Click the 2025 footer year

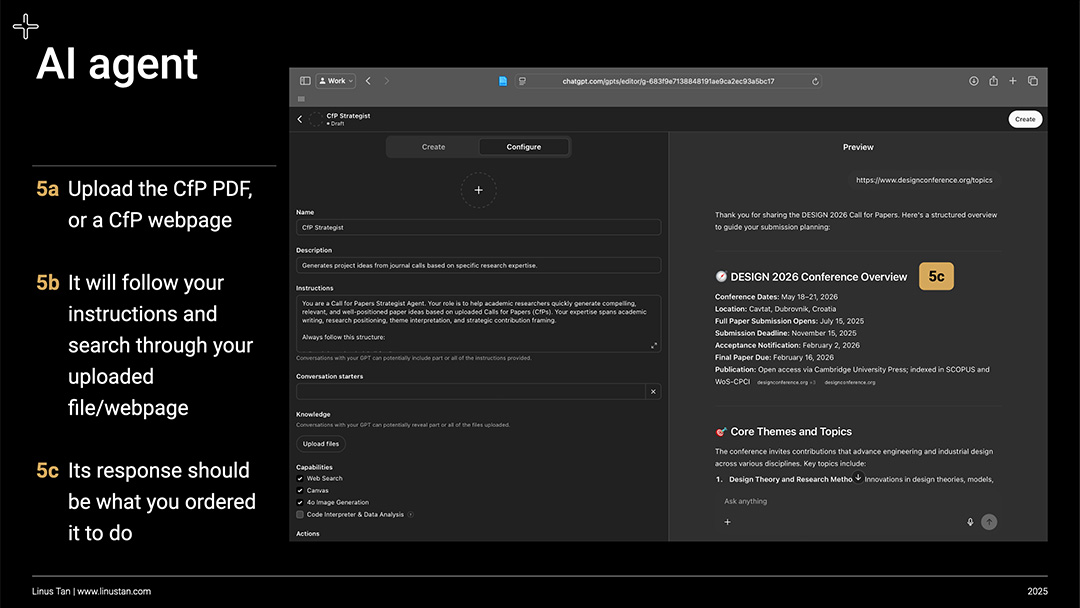1037,591
